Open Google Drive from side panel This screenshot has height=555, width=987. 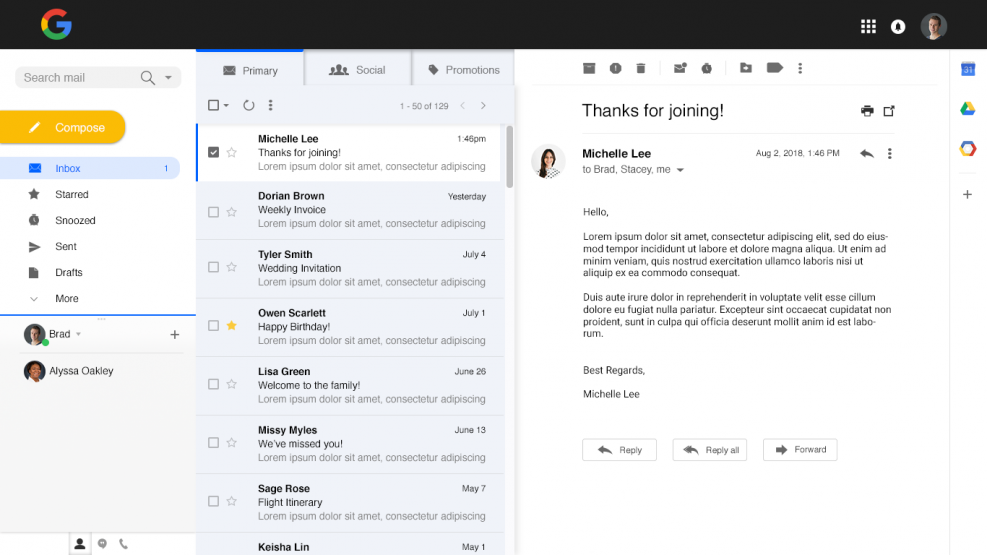point(967,109)
